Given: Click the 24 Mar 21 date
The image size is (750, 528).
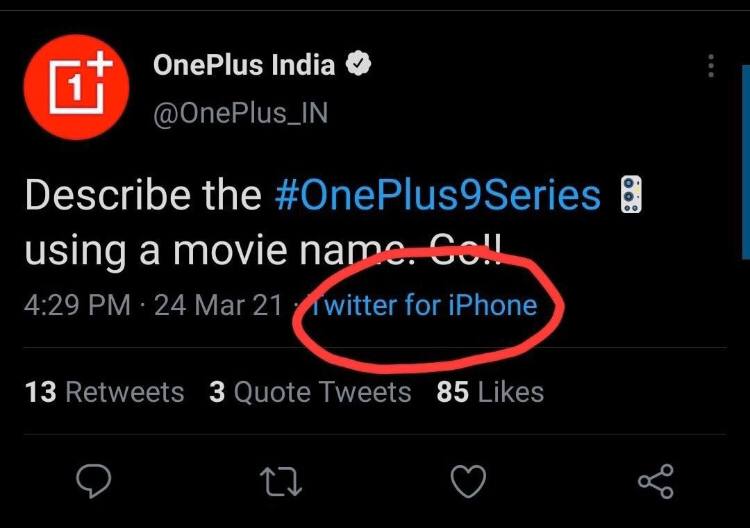Looking at the screenshot, I should coord(218,305).
